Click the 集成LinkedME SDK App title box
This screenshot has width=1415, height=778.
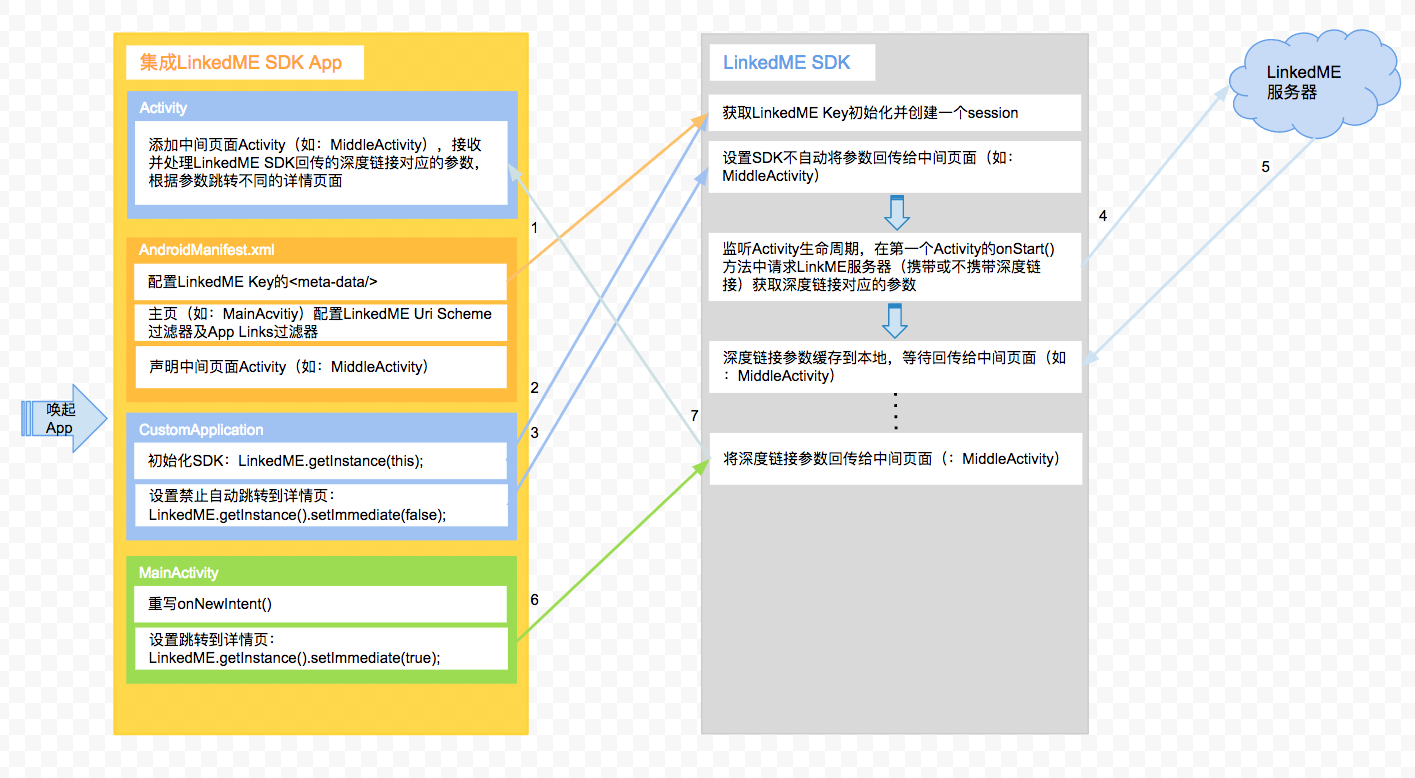(x=245, y=62)
